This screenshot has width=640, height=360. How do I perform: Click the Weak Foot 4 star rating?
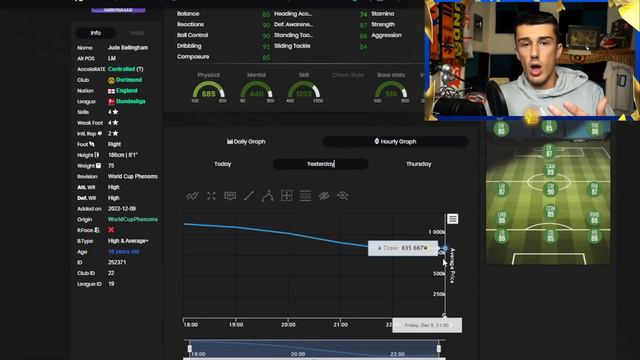[x=113, y=122]
